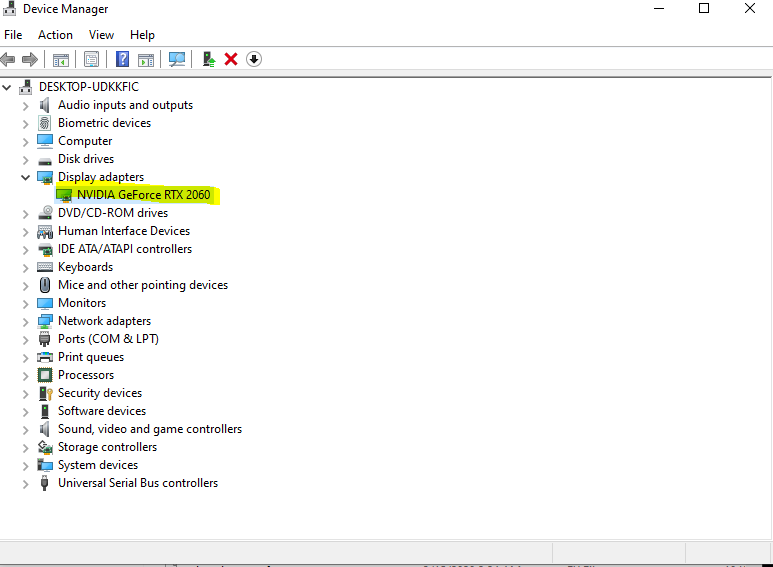
Task: Select NVIDIA GeForce RTX 2060 device
Action: [143, 195]
